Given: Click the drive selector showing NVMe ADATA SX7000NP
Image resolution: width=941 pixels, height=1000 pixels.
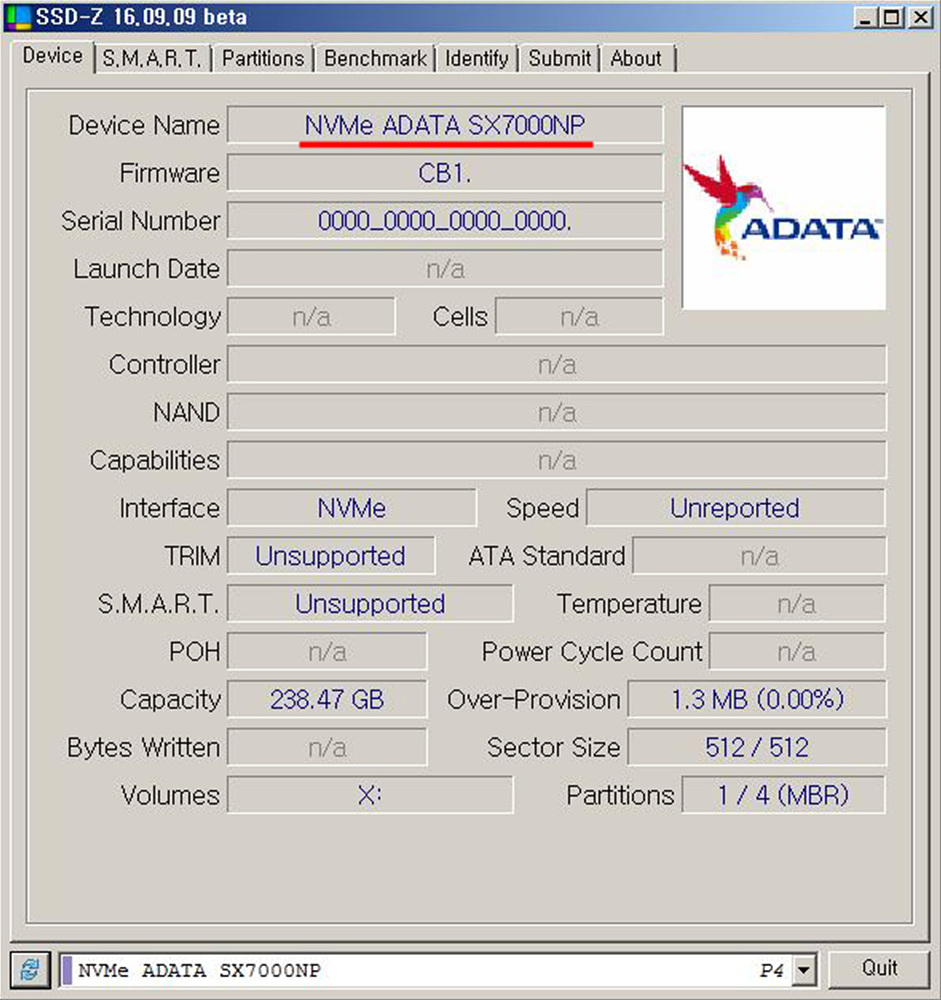Looking at the screenshot, I should point(400,969).
